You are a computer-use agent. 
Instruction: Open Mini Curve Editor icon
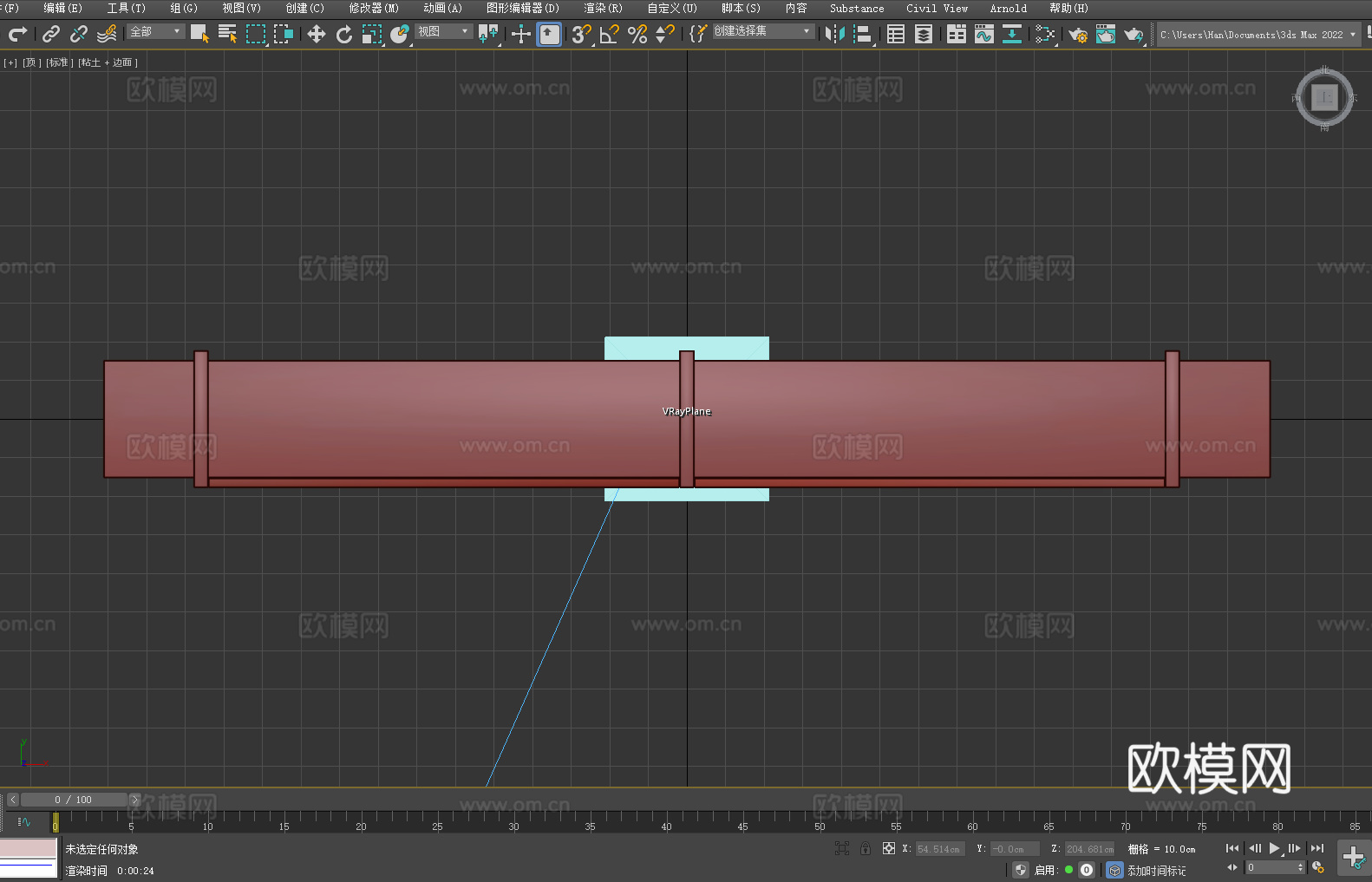point(23,821)
